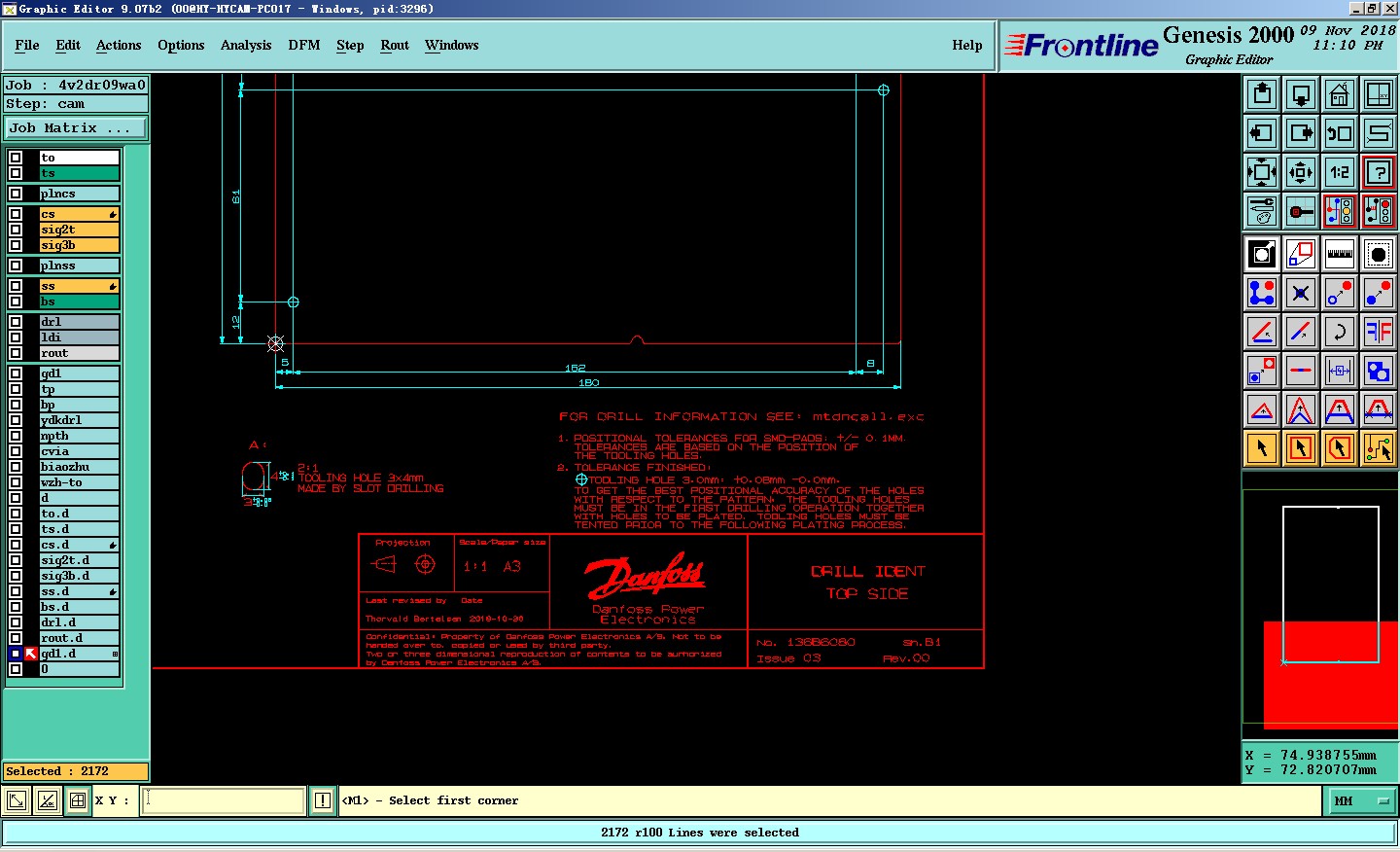
Task: Open the Analysis menu
Action: pyautogui.click(x=246, y=45)
